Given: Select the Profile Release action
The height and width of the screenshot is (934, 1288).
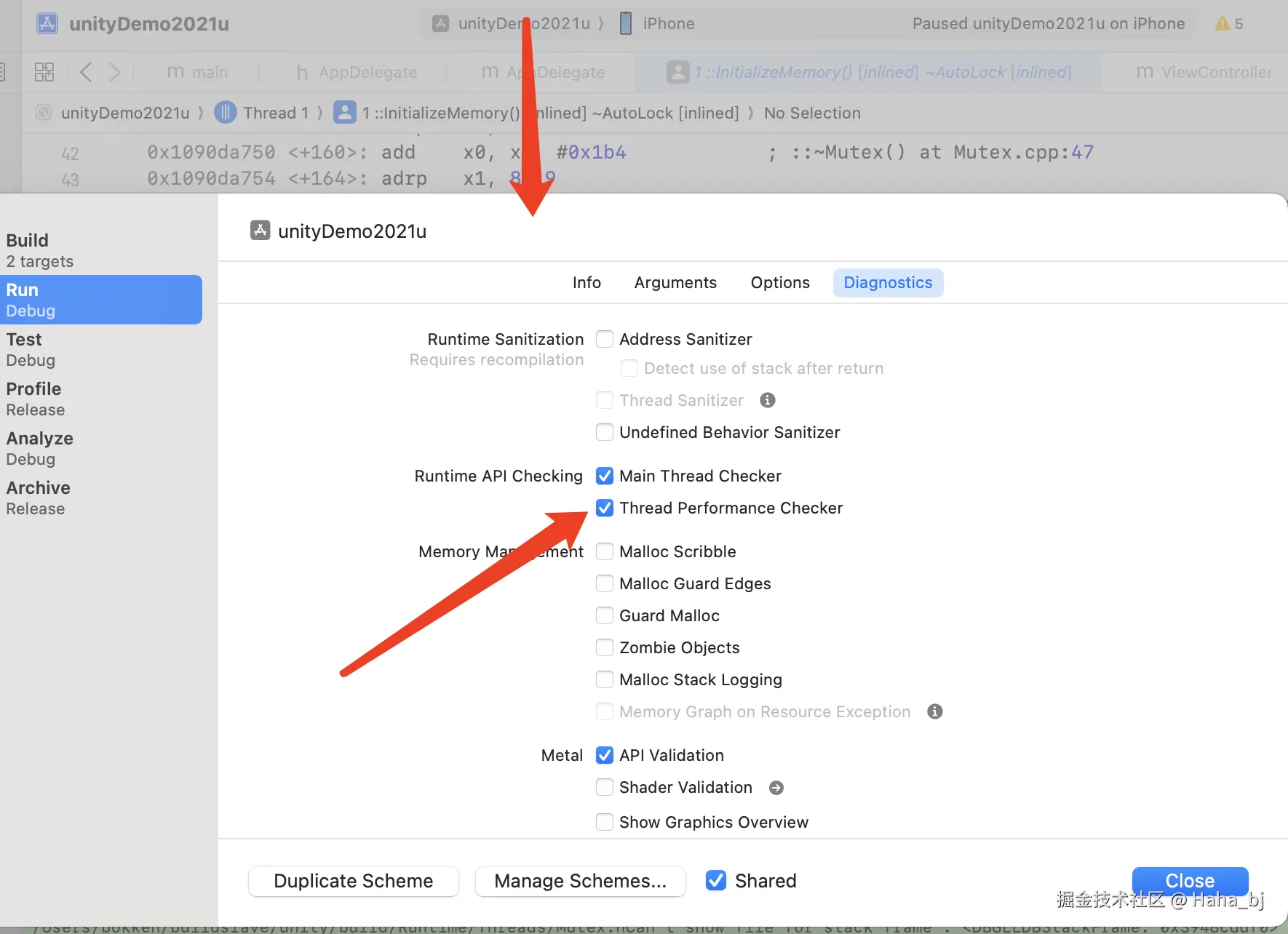Looking at the screenshot, I should point(101,399).
